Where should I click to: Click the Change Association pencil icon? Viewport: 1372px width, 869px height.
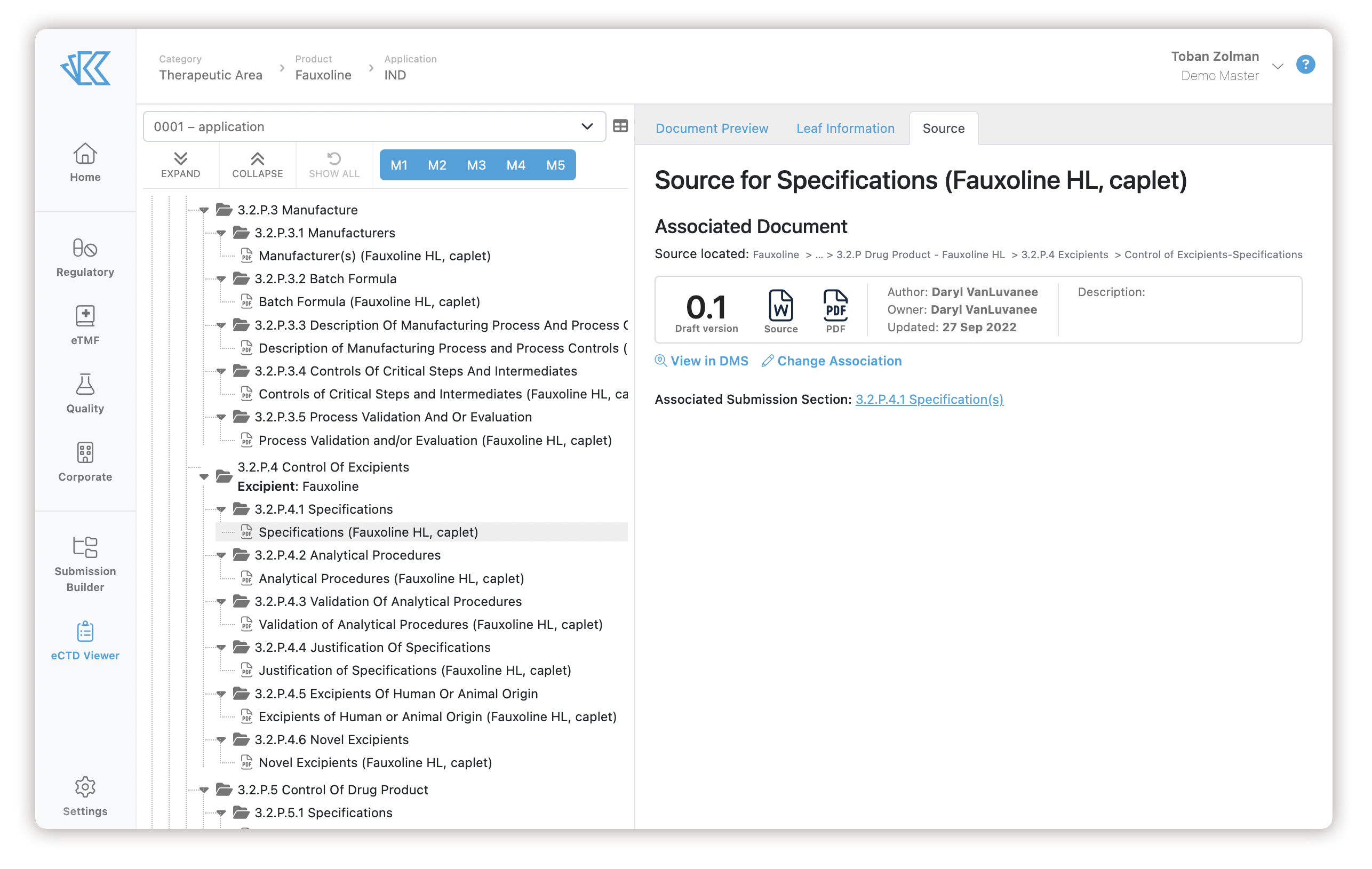(768, 361)
